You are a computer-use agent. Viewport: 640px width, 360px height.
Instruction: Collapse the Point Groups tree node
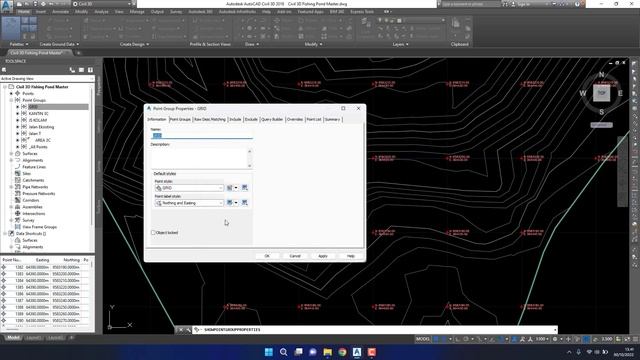11,100
